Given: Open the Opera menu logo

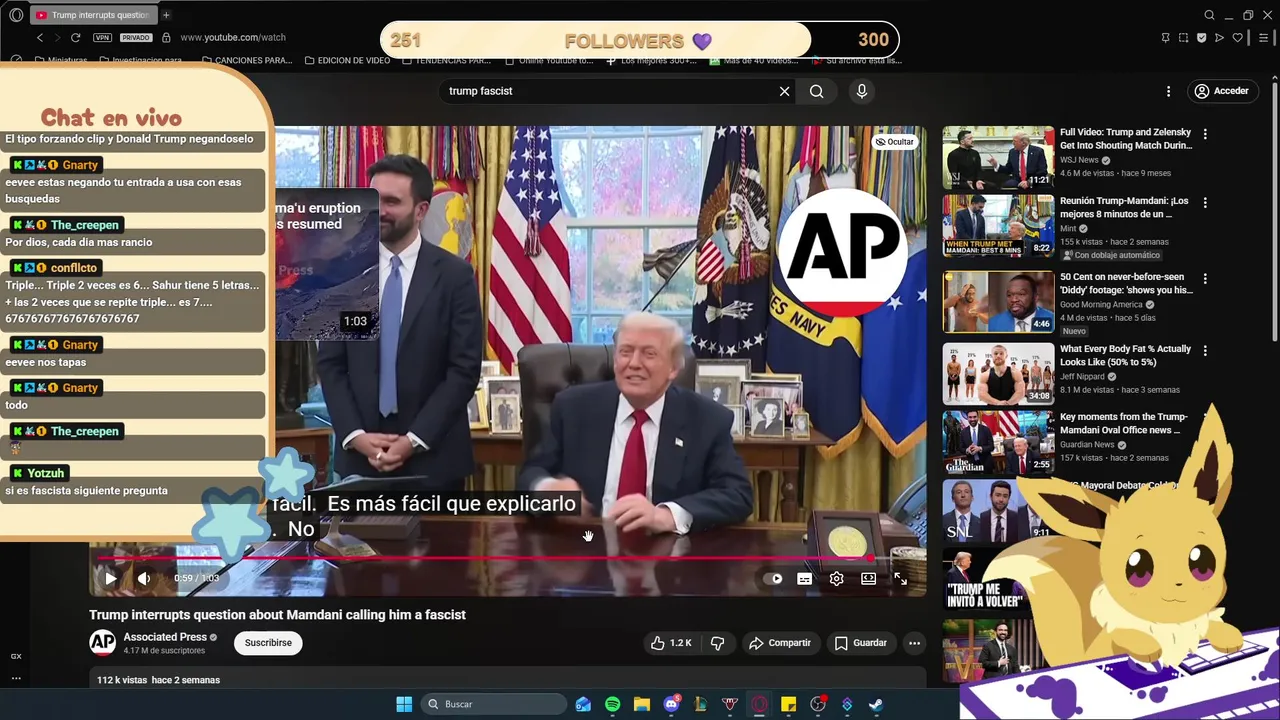Looking at the screenshot, I should (x=16, y=15).
